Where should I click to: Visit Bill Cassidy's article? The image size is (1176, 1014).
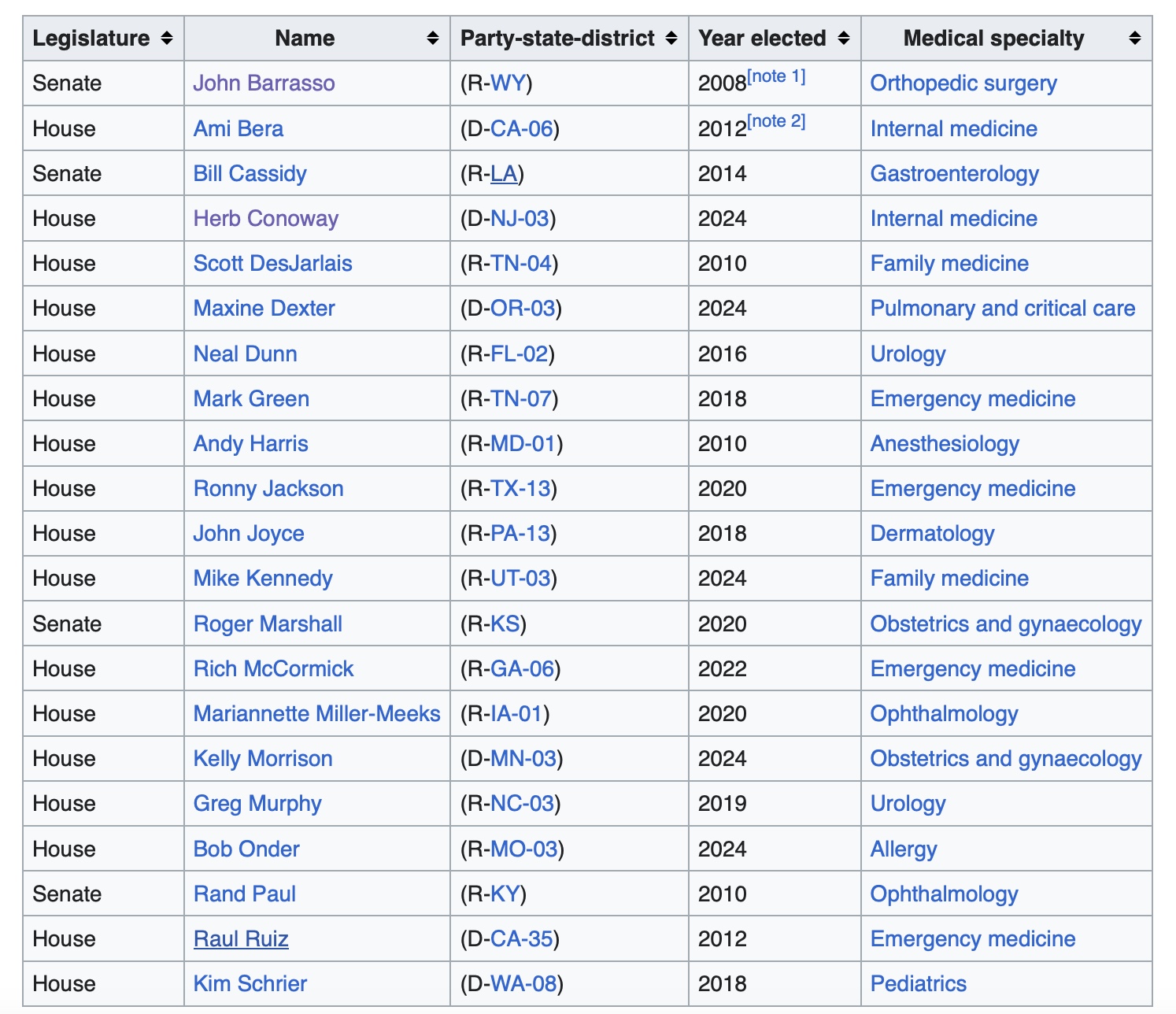(250, 174)
